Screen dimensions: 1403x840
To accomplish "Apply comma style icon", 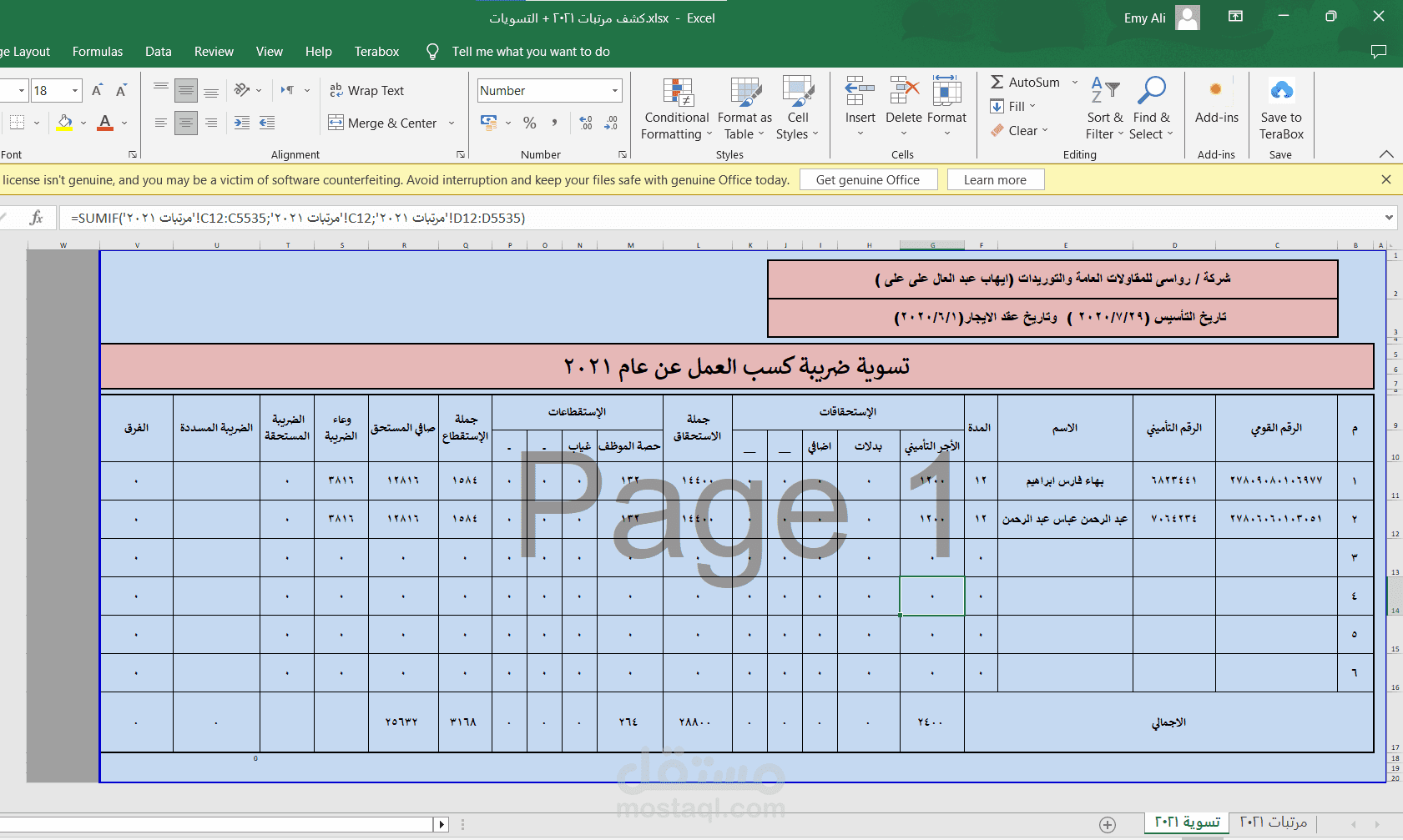I will 554,123.
